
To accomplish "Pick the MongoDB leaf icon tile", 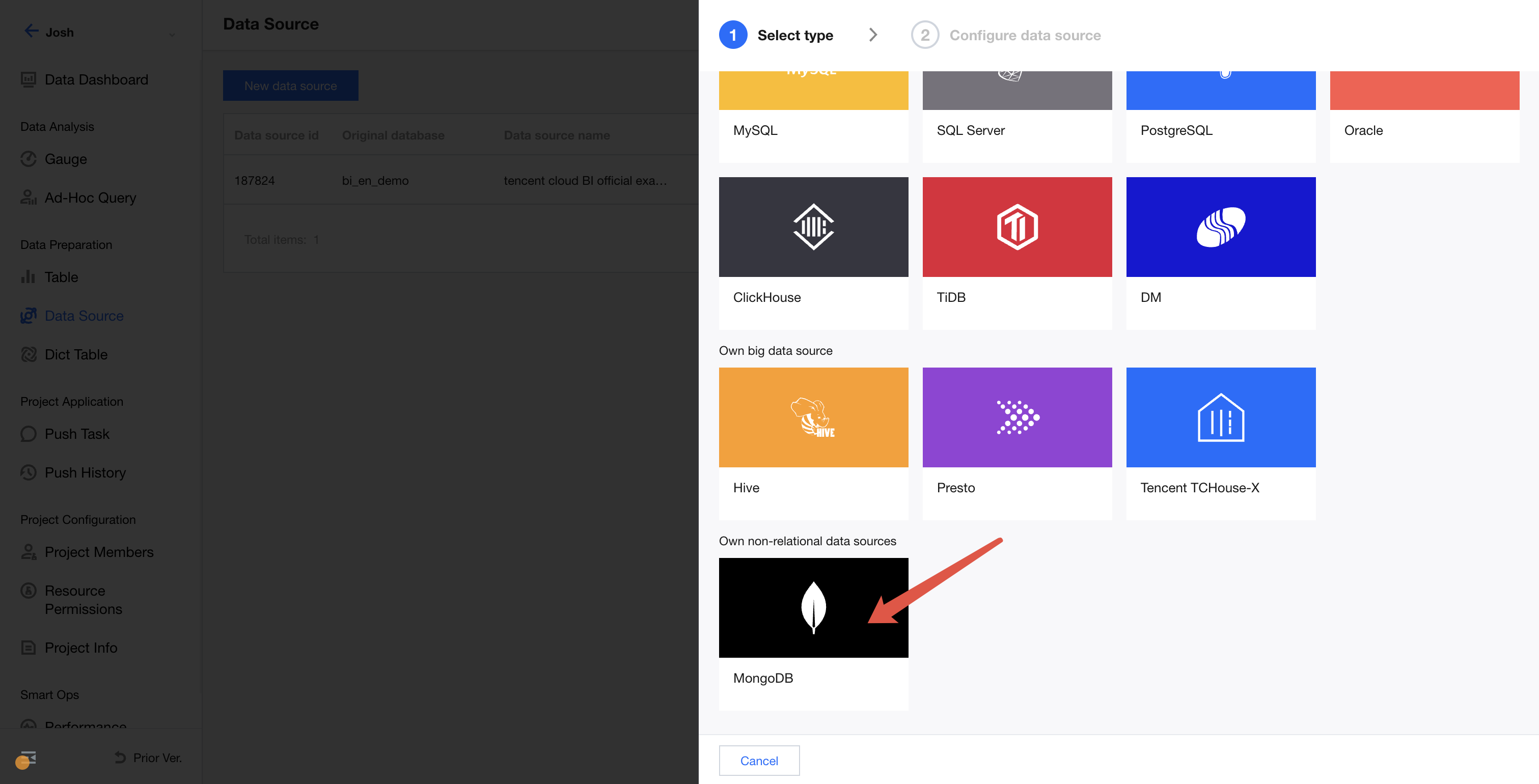I will pyautogui.click(x=813, y=607).
